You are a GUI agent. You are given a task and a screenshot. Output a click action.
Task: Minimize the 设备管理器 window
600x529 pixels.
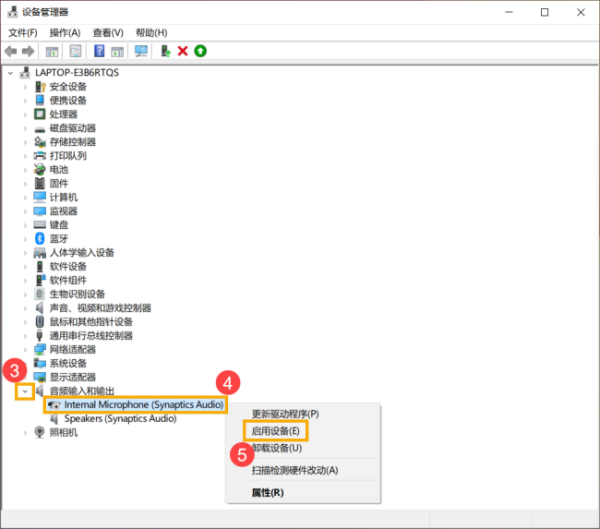(509, 12)
